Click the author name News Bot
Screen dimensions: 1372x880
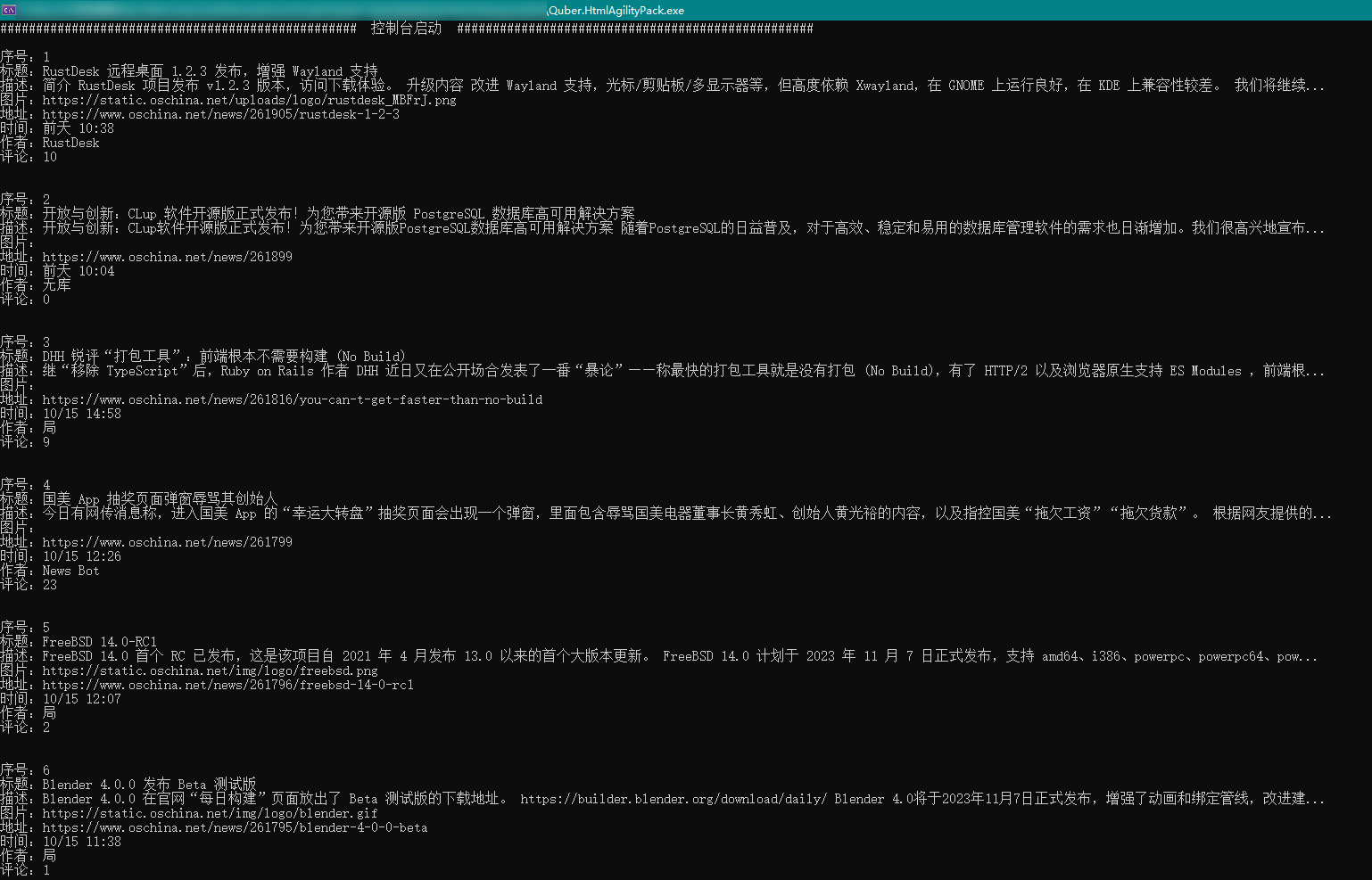pos(70,571)
